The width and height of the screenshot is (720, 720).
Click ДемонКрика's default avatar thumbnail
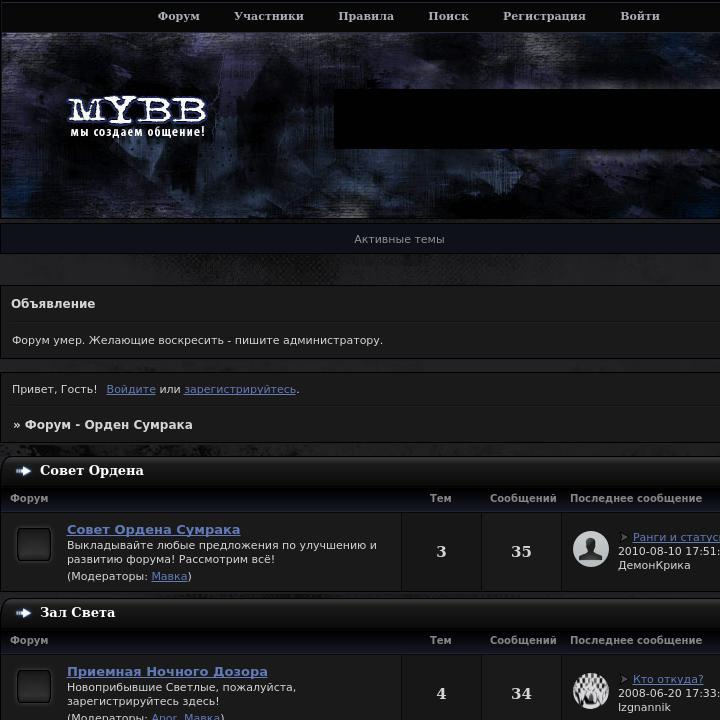pos(591,549)
